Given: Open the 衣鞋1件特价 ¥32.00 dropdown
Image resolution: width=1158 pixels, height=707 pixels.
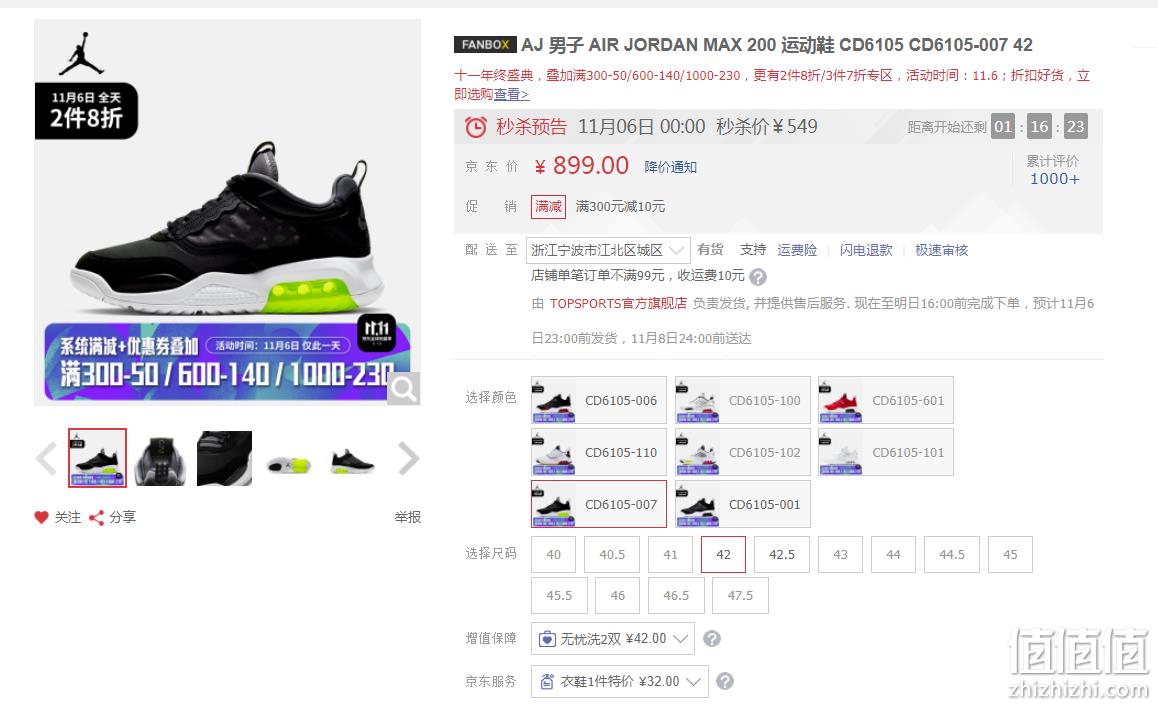Looking at the screenshot, I should click(x=620, y=681).
